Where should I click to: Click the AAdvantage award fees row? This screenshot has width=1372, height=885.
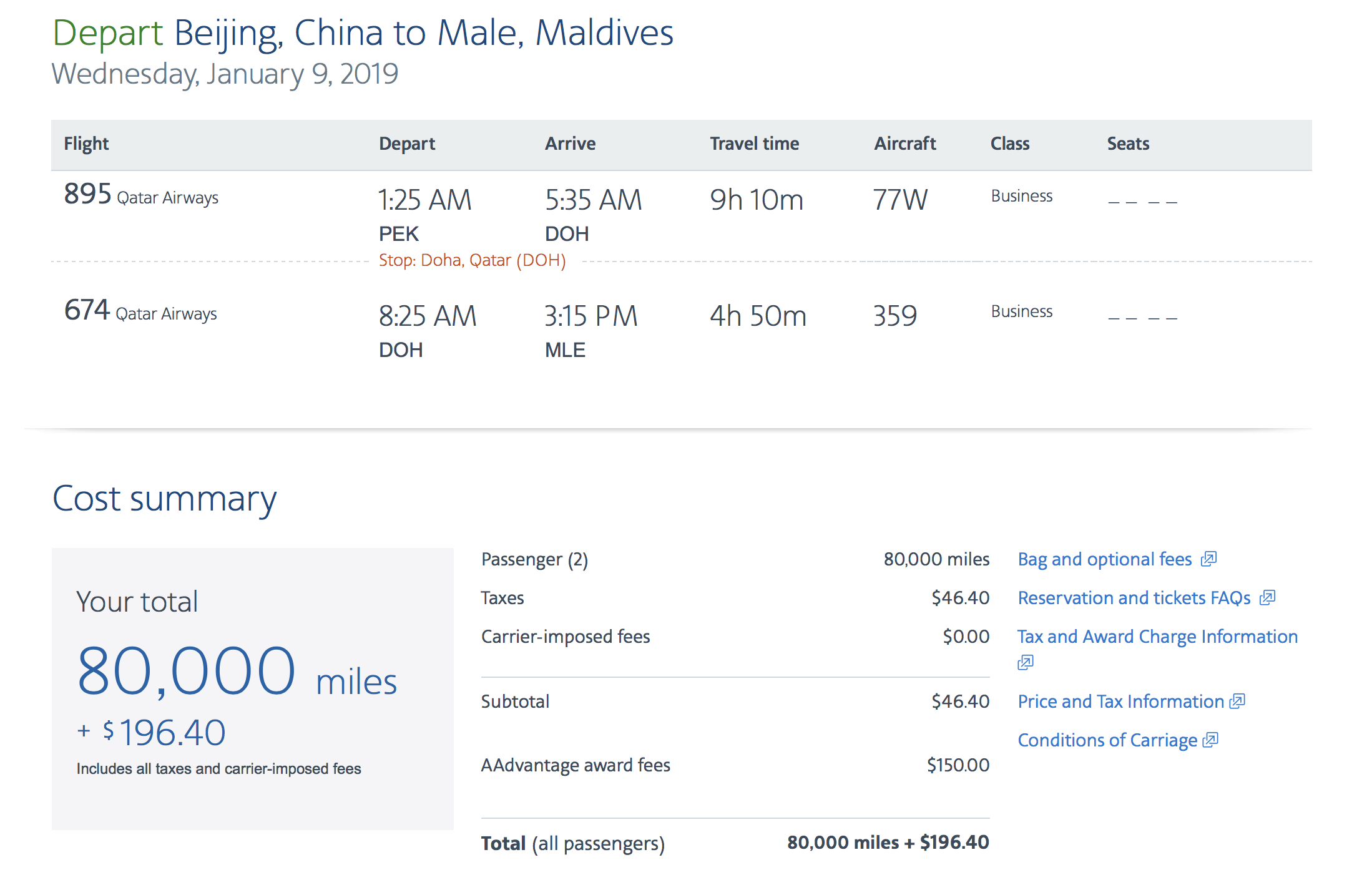coord(575,765)
